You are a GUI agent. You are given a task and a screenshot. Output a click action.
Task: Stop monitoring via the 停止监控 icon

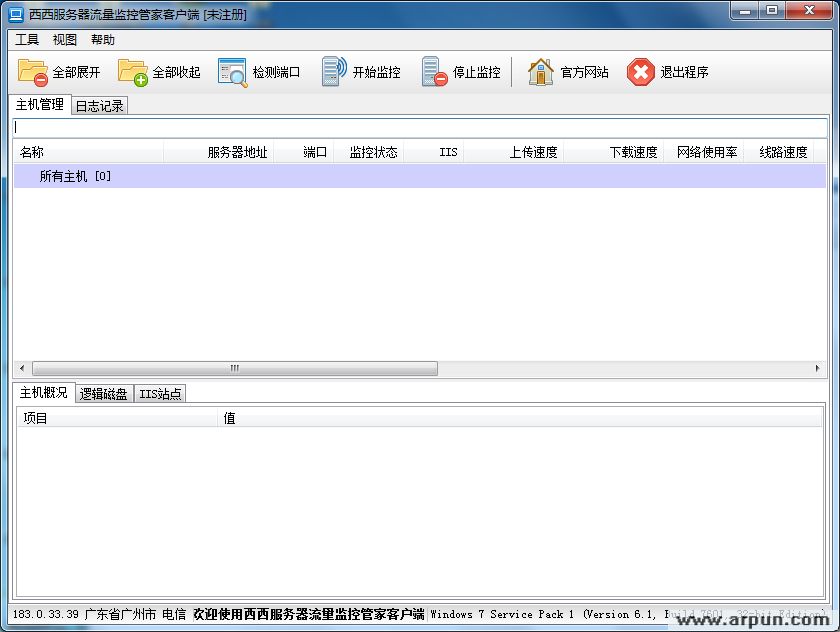(x=434, y=71)
